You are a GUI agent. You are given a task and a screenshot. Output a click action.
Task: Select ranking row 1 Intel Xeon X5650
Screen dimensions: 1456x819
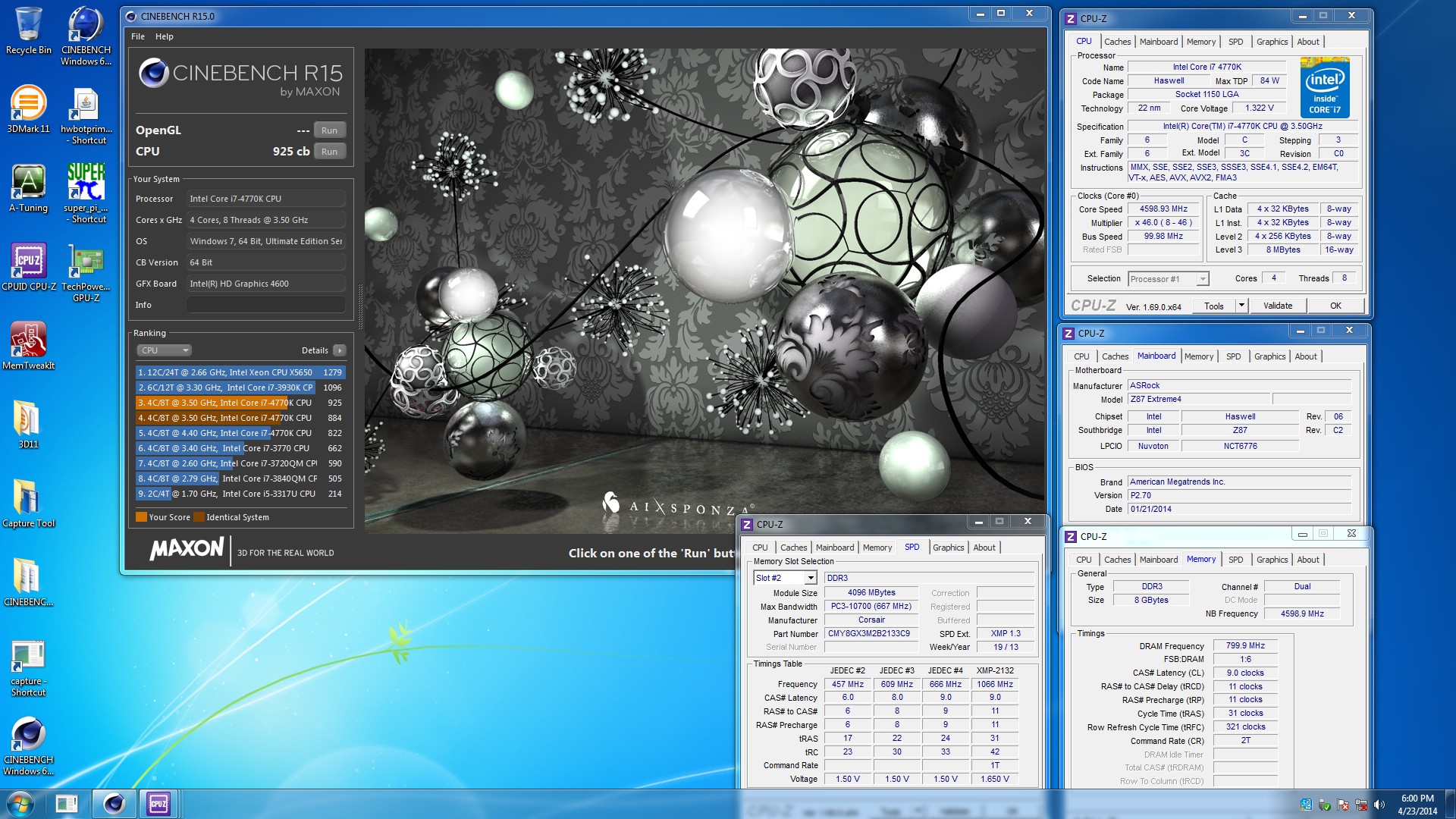tap(240, 372)
